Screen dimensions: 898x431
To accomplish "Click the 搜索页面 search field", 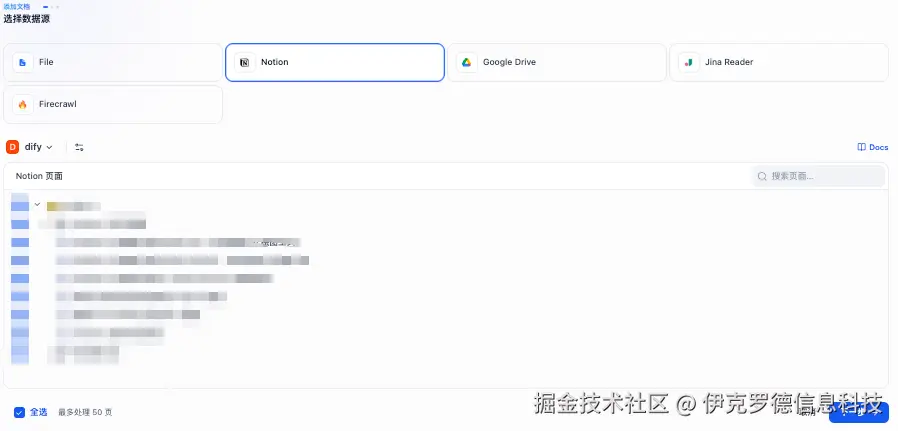I will (818, 176).
